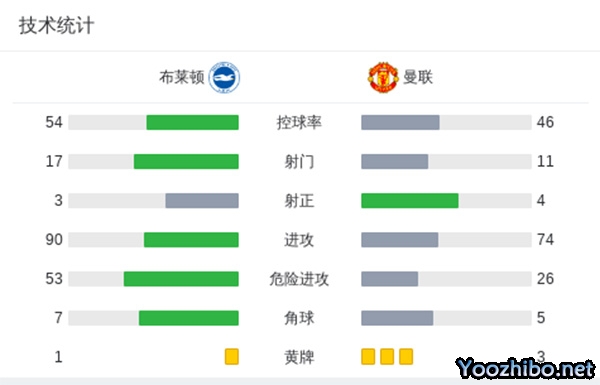Click the 控球率 stat label
Image resolution: width=600 pixels, height=385 pixels.
pyautogui.click(x=299, y=122)
